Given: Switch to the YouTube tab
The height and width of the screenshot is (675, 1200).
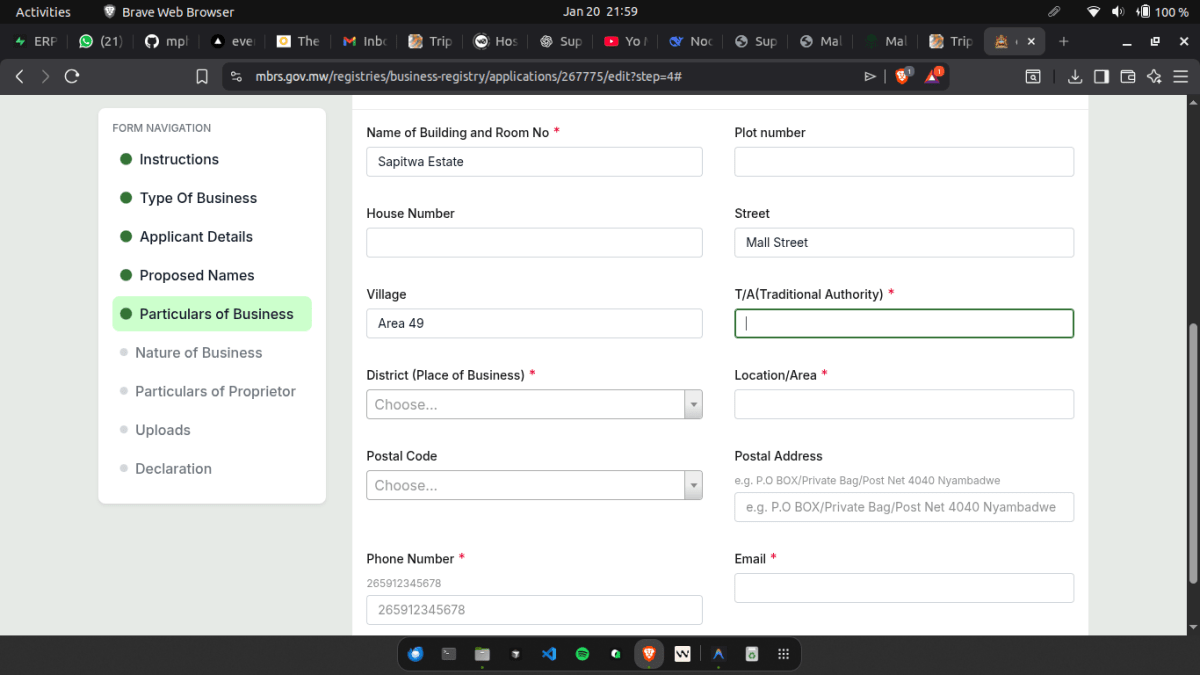Looking at the screenshot, I should coord(628,41).
